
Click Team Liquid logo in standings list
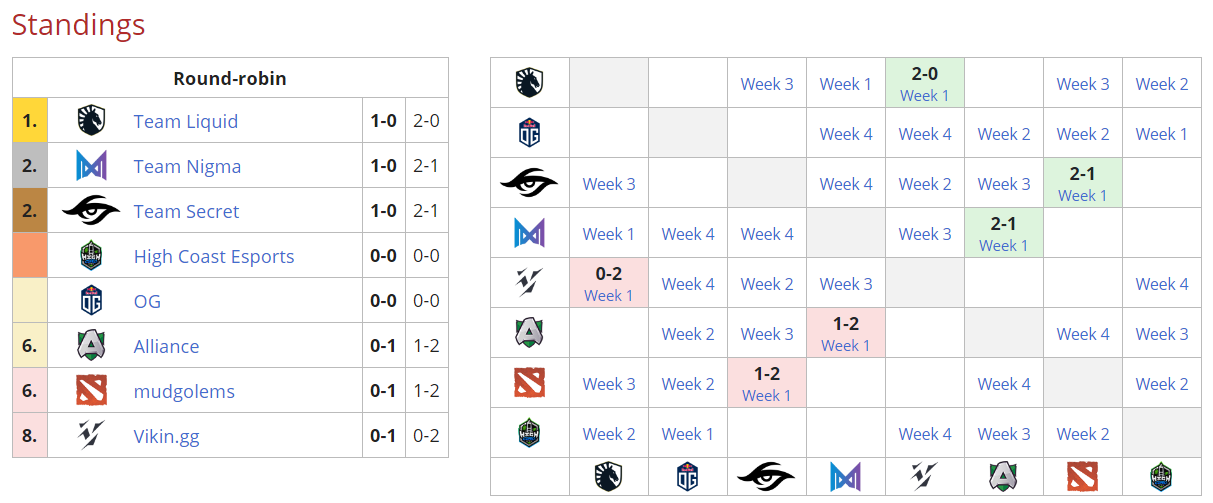pos(91,121)
